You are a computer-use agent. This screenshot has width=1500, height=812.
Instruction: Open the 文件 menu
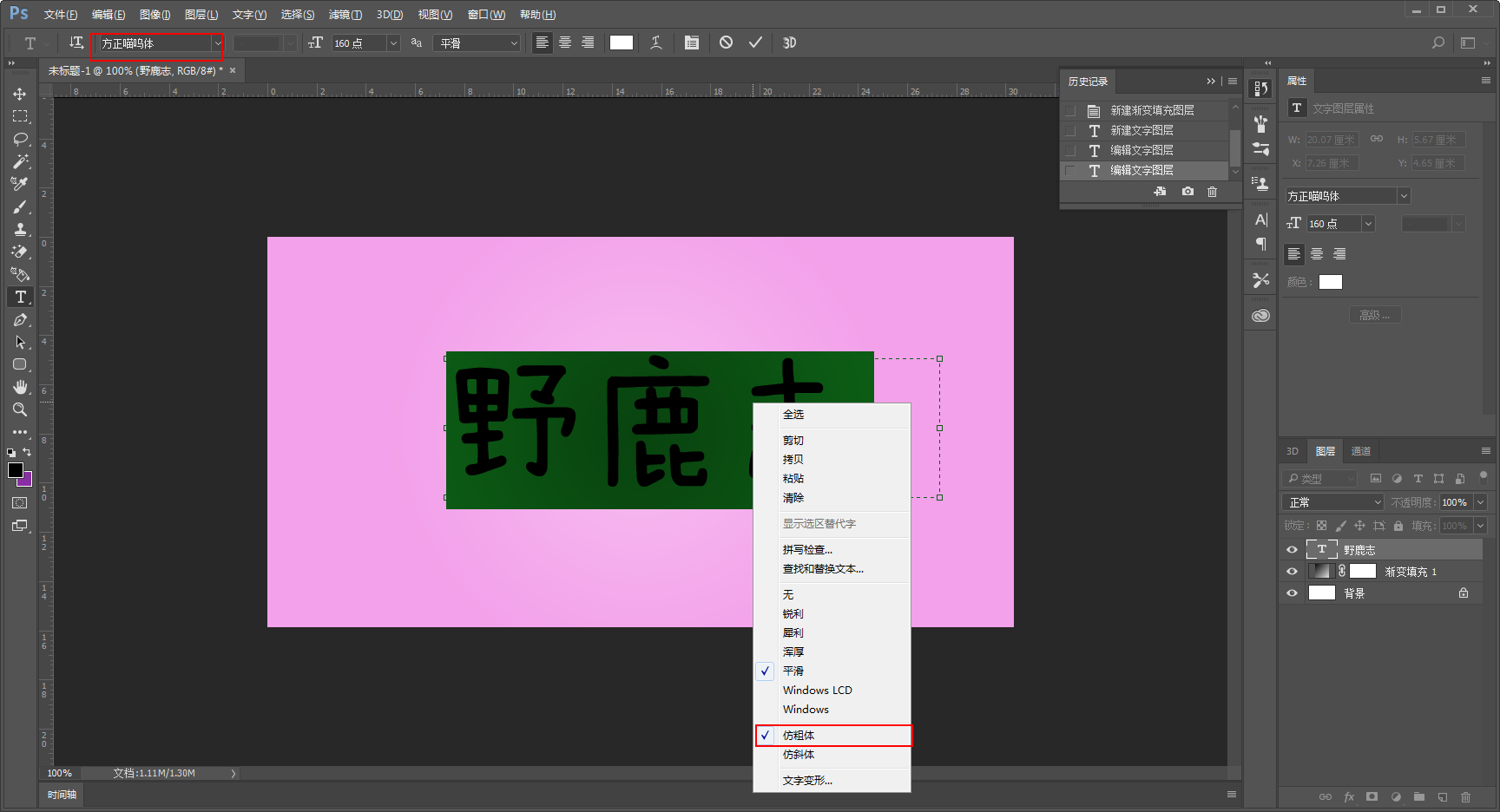(x=61, y=15)
